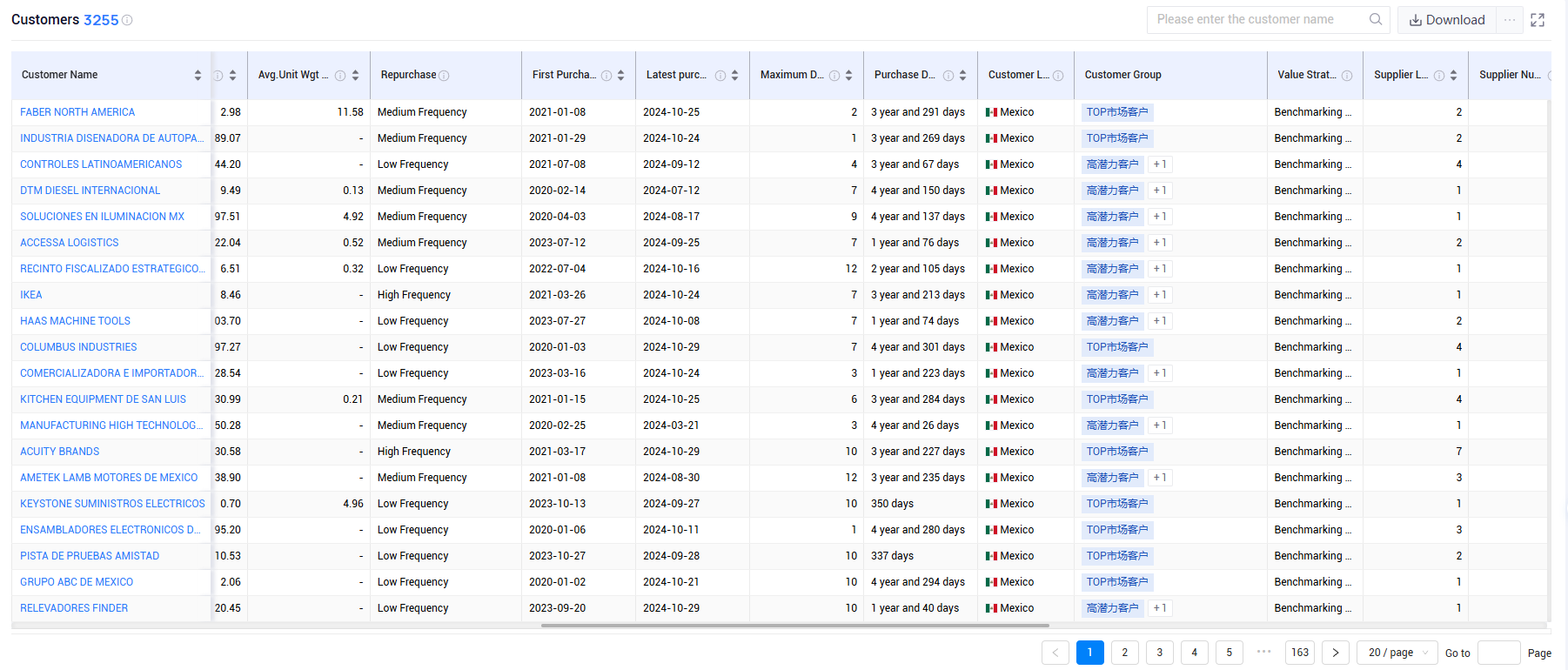
Task: Go to page 5
Action: tap(1230, 653)
